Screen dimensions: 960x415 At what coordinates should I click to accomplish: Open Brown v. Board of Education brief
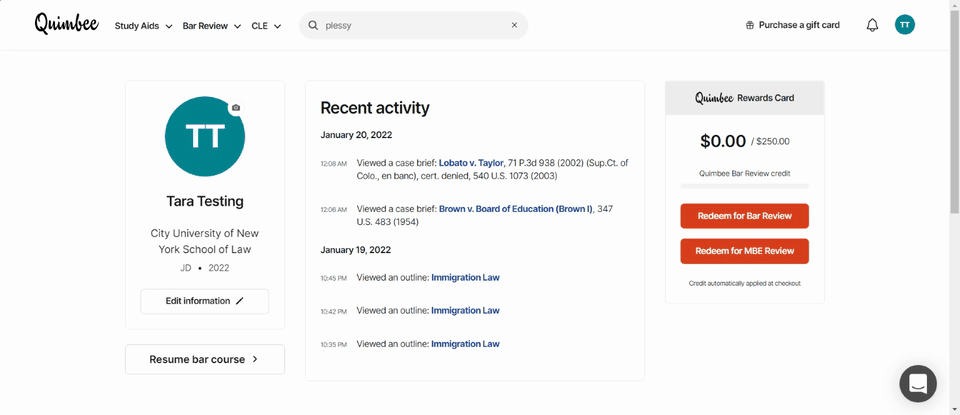click(x=516, y=209)
